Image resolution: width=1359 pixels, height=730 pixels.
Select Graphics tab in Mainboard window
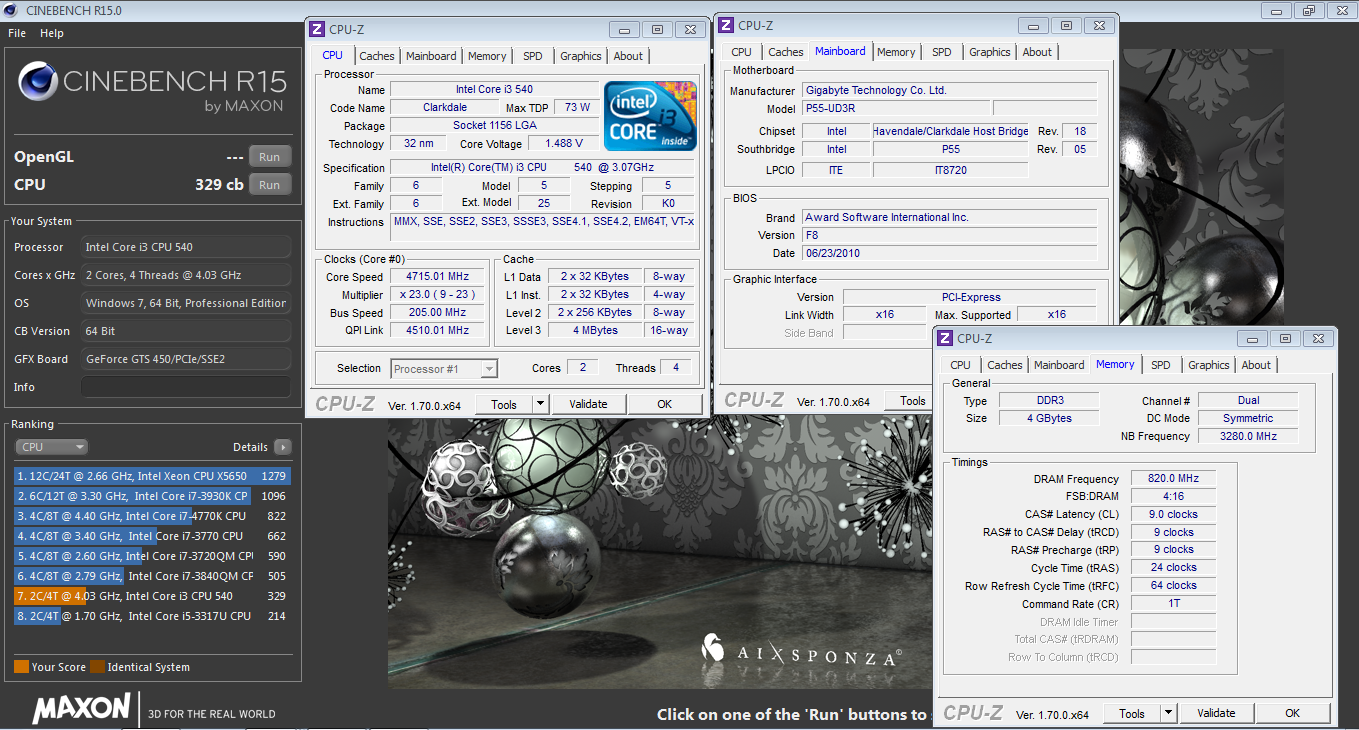point(990,52)
